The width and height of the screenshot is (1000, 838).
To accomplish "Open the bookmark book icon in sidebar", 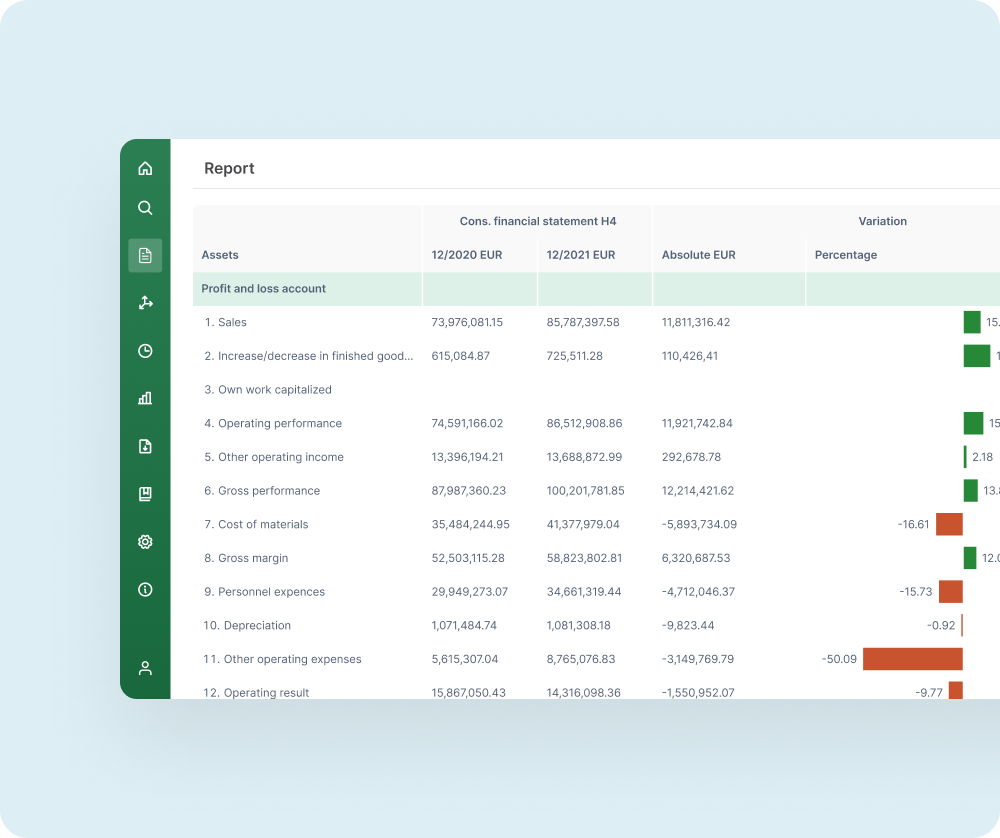I will click(x=145, y=494).
